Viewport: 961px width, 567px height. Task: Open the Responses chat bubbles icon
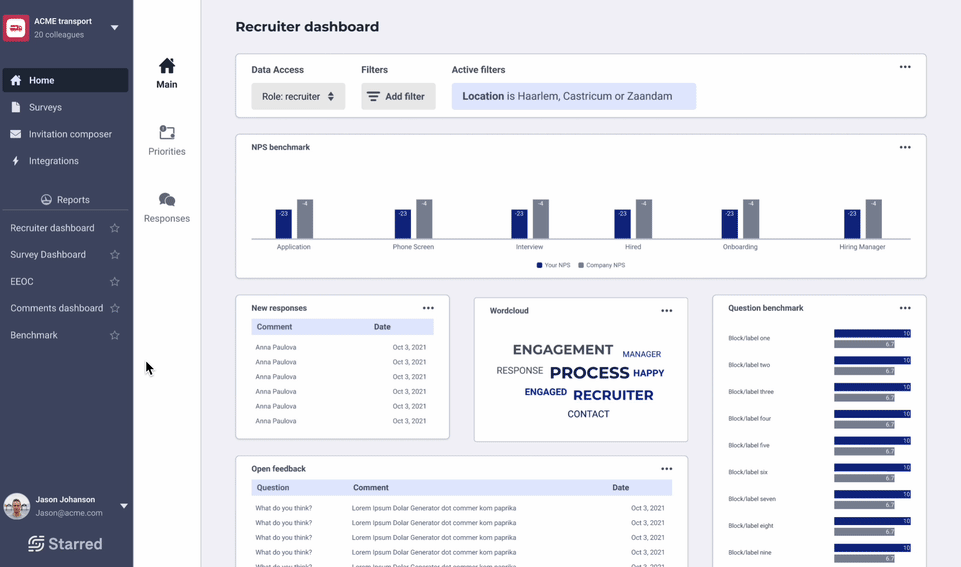tap(167, 199)
